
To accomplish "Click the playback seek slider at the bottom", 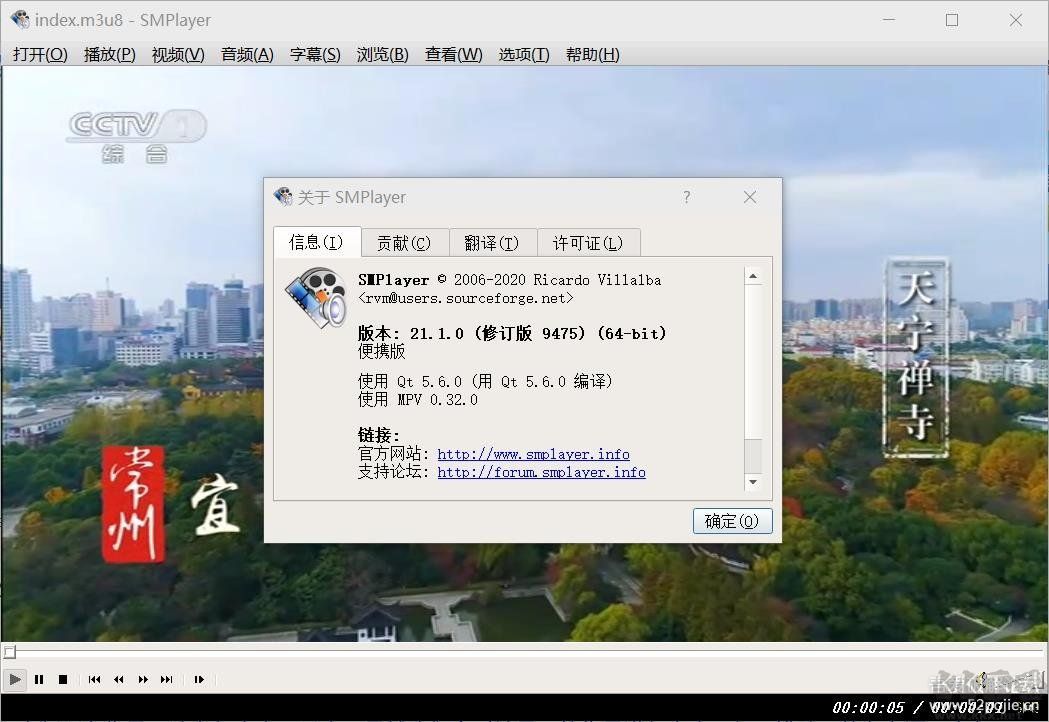I will tap(500, 651).
